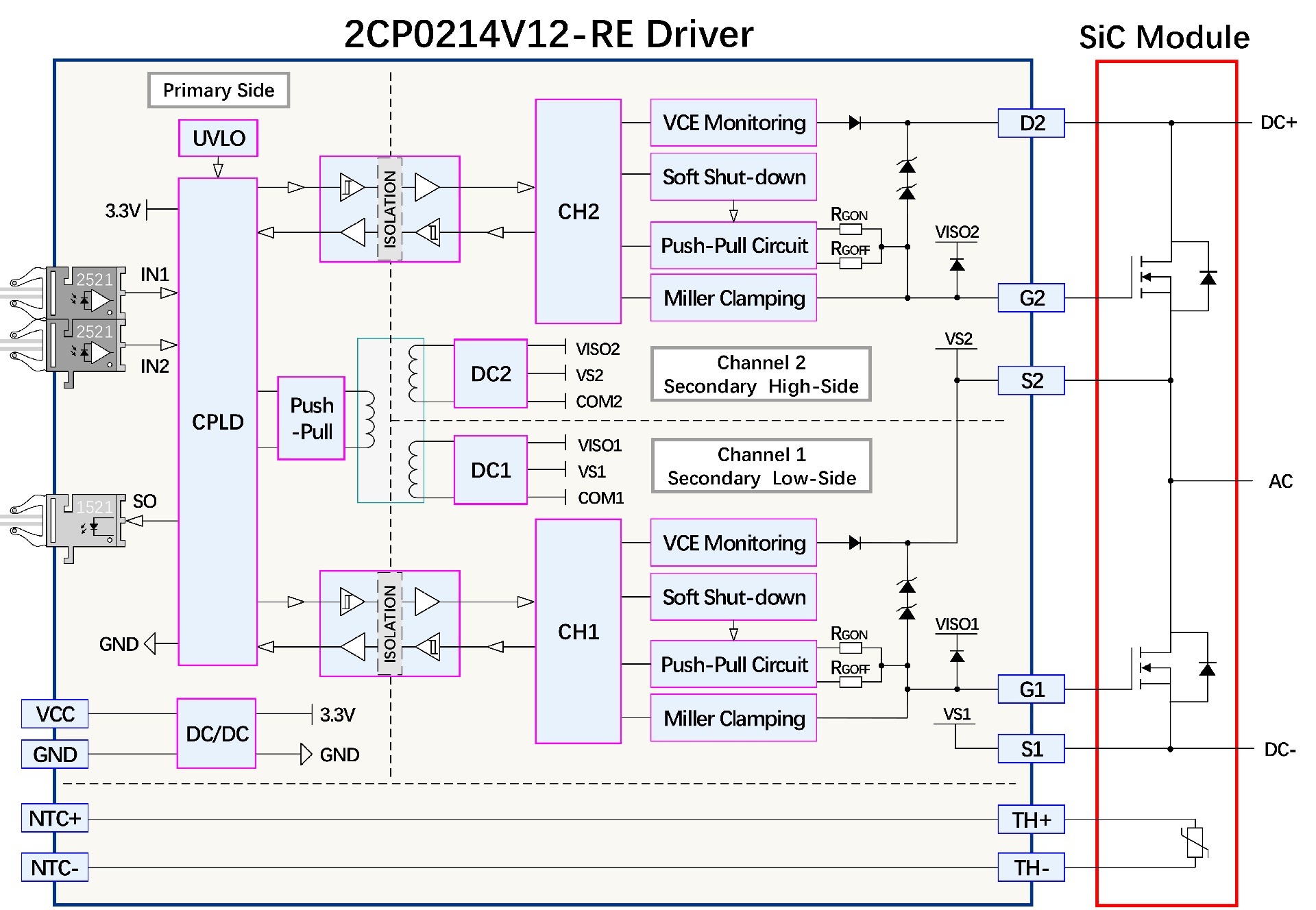Select the NTC+ terminal box
Image resolution: width=1316 pixels, height=910 pixels.
pyautogui.click(x=55, y=818)
